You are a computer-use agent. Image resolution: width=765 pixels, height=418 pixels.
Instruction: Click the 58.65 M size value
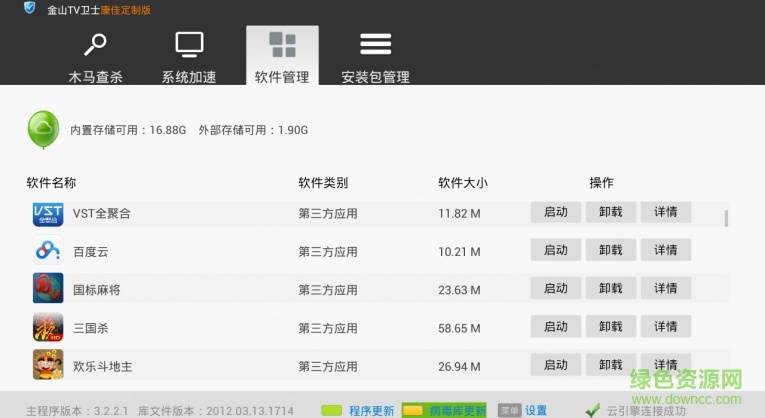(459, 328)
